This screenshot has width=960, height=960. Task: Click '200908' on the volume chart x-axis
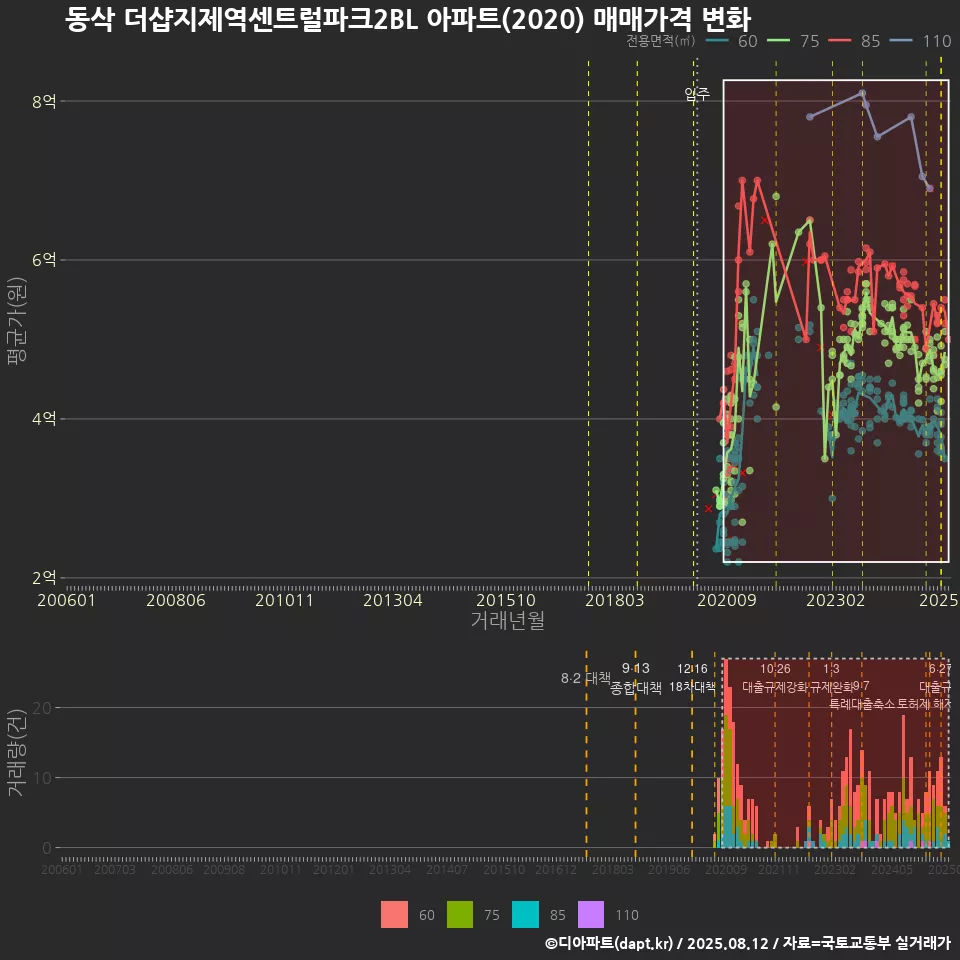point(224,869)
